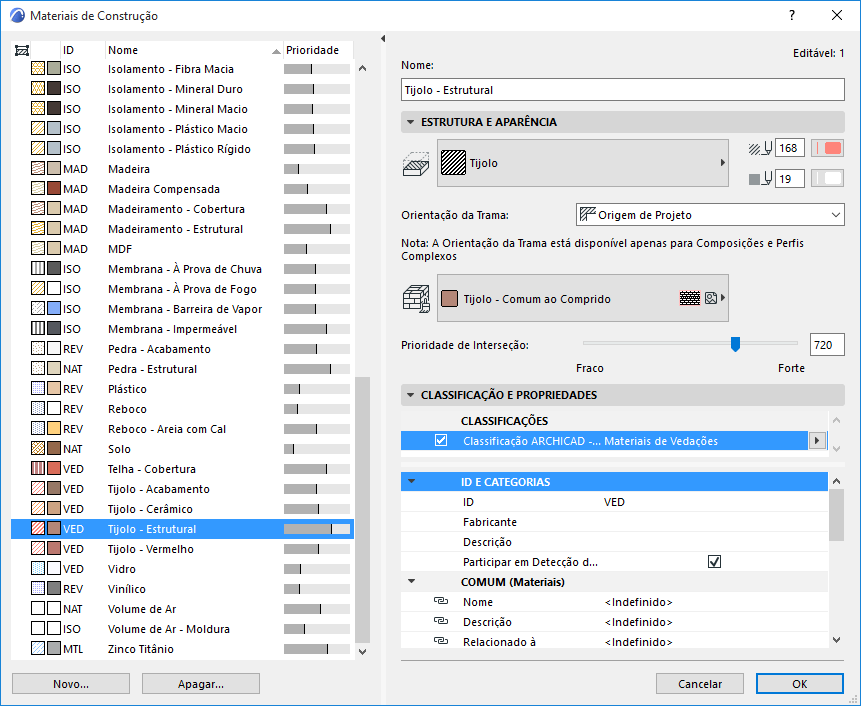The width and height of the screenshot is (861, 706).
Task: Click the properties list down scroll arrow
Action: (836, 640)
